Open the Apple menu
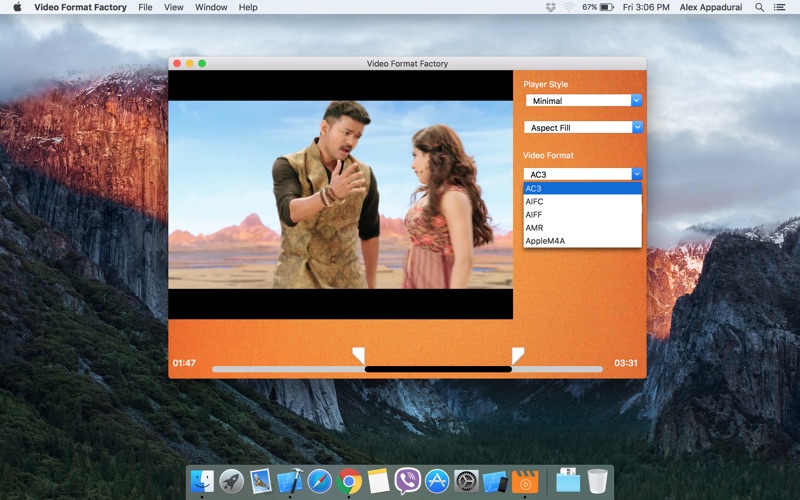 click(x=17, y=7)
